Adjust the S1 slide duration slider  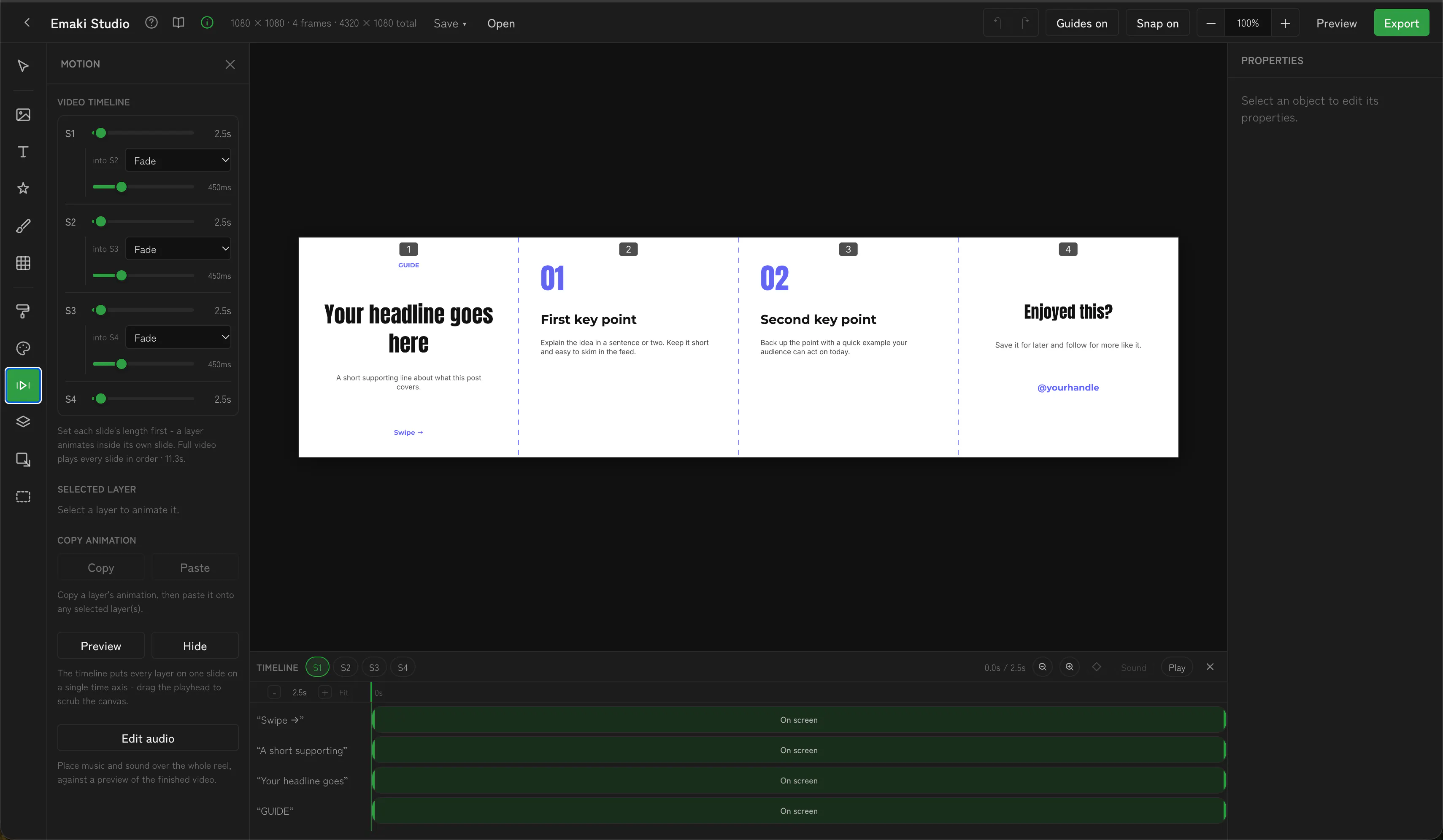pos(143,133)
